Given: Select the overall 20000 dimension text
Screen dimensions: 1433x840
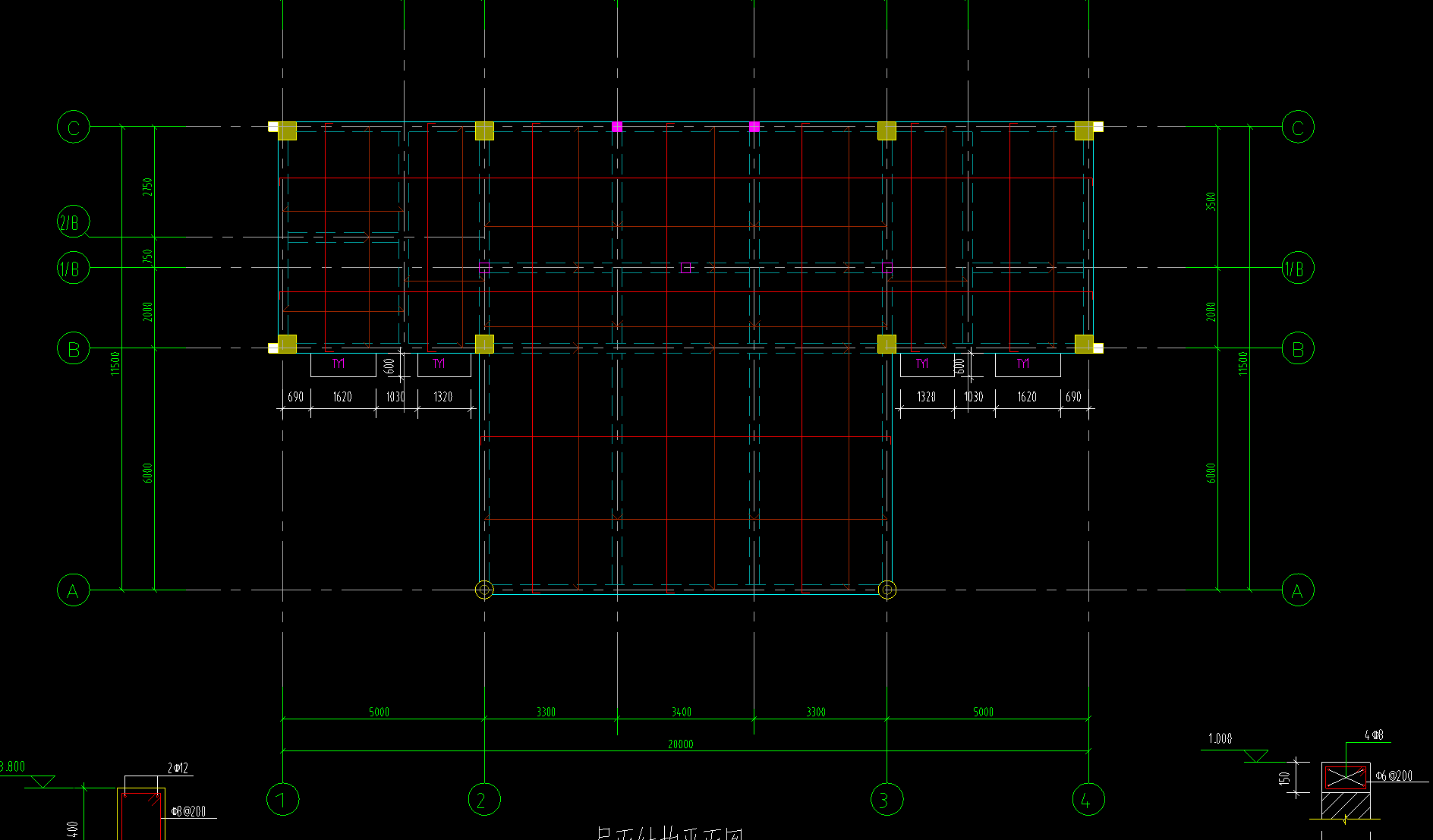Looking at the screenshot, I should [x=681, y=744].
